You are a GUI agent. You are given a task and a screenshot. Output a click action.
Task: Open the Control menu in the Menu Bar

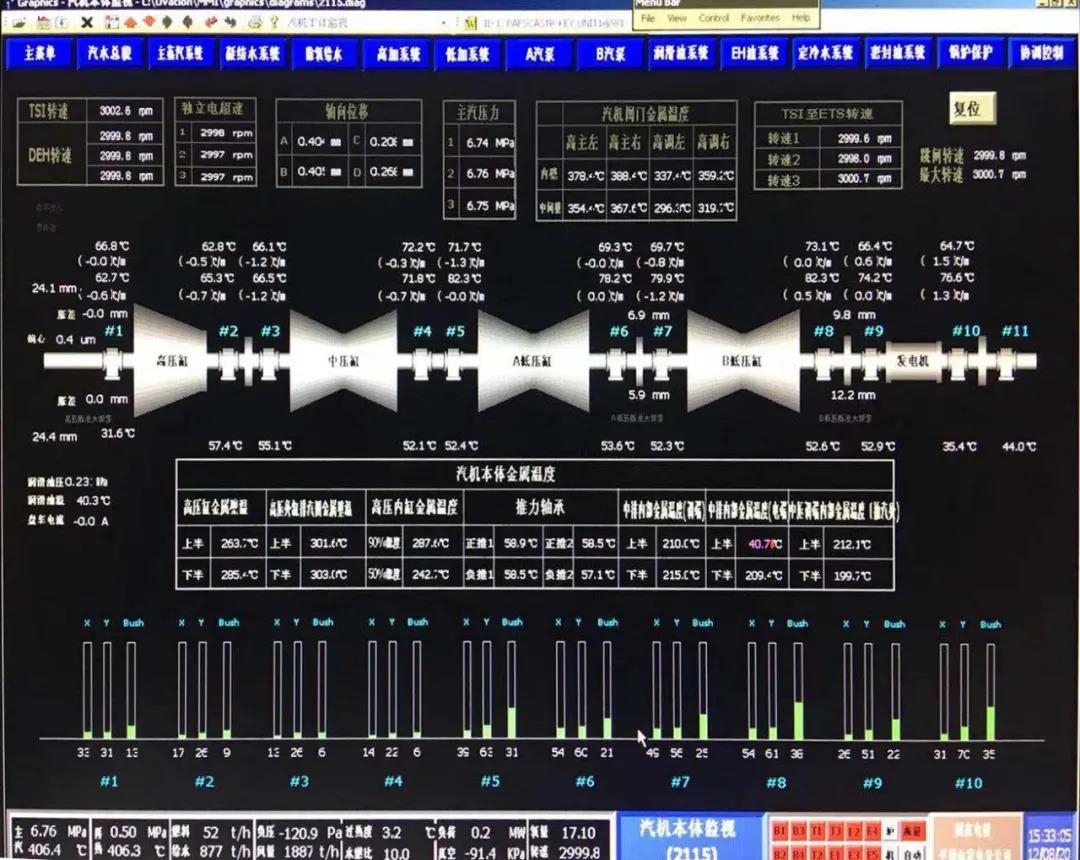pos(714,18)
